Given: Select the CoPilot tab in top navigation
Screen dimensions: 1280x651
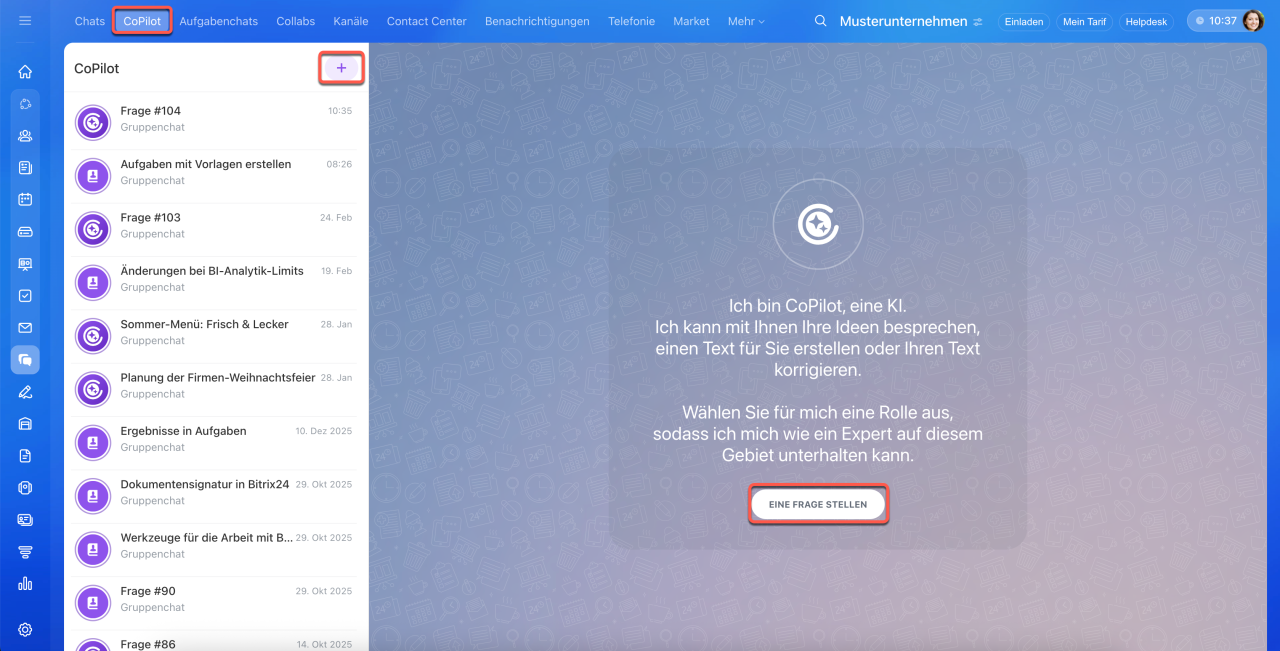Looking at the screenshot, I should pos(143,21).
